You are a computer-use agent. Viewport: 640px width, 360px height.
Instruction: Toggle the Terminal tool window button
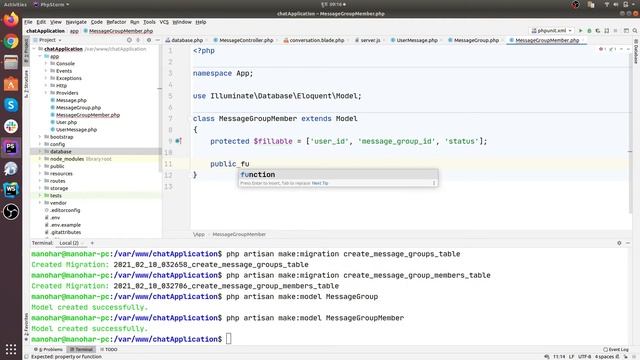[x=81, y=349]
